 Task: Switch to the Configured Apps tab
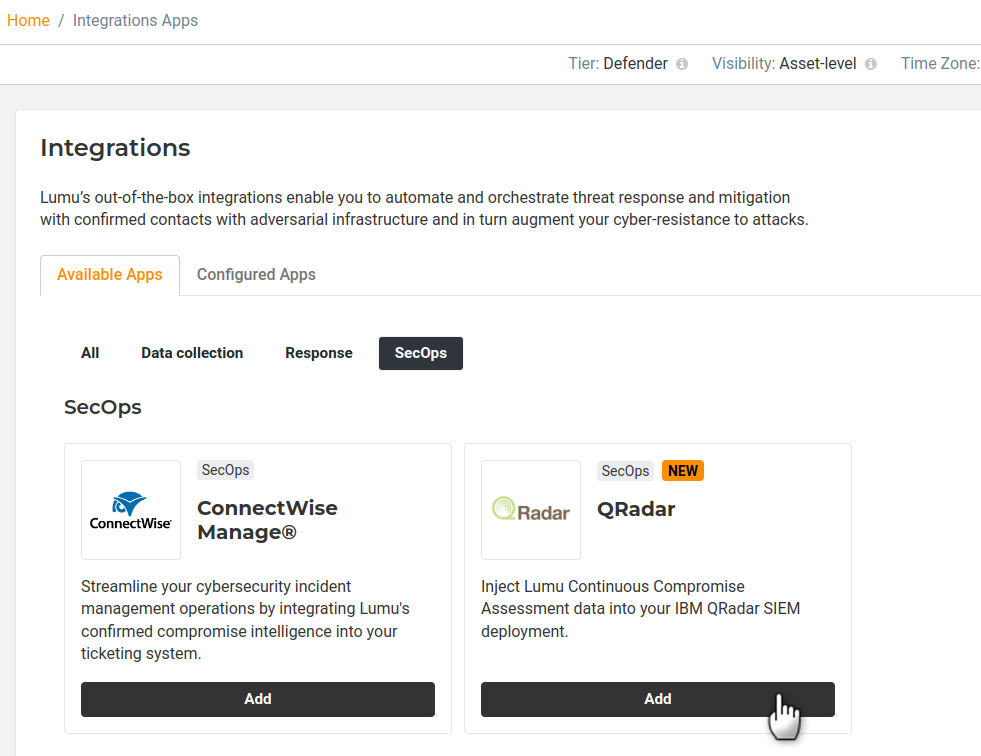(256, 275)
